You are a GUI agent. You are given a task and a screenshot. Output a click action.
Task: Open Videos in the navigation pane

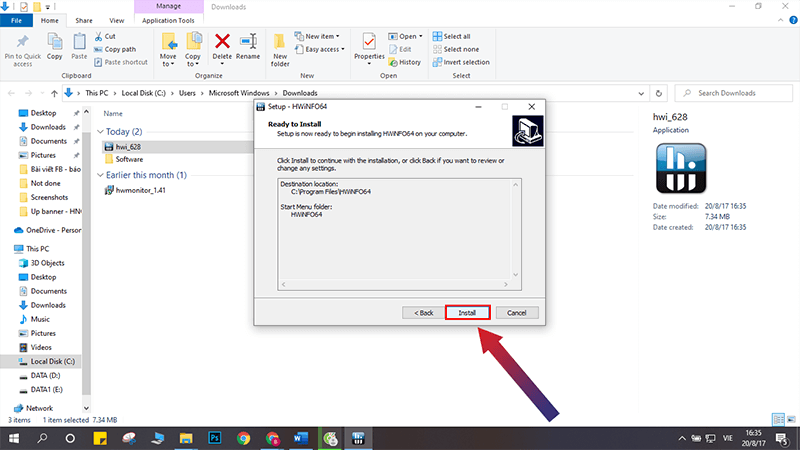(x=35, y=347)
